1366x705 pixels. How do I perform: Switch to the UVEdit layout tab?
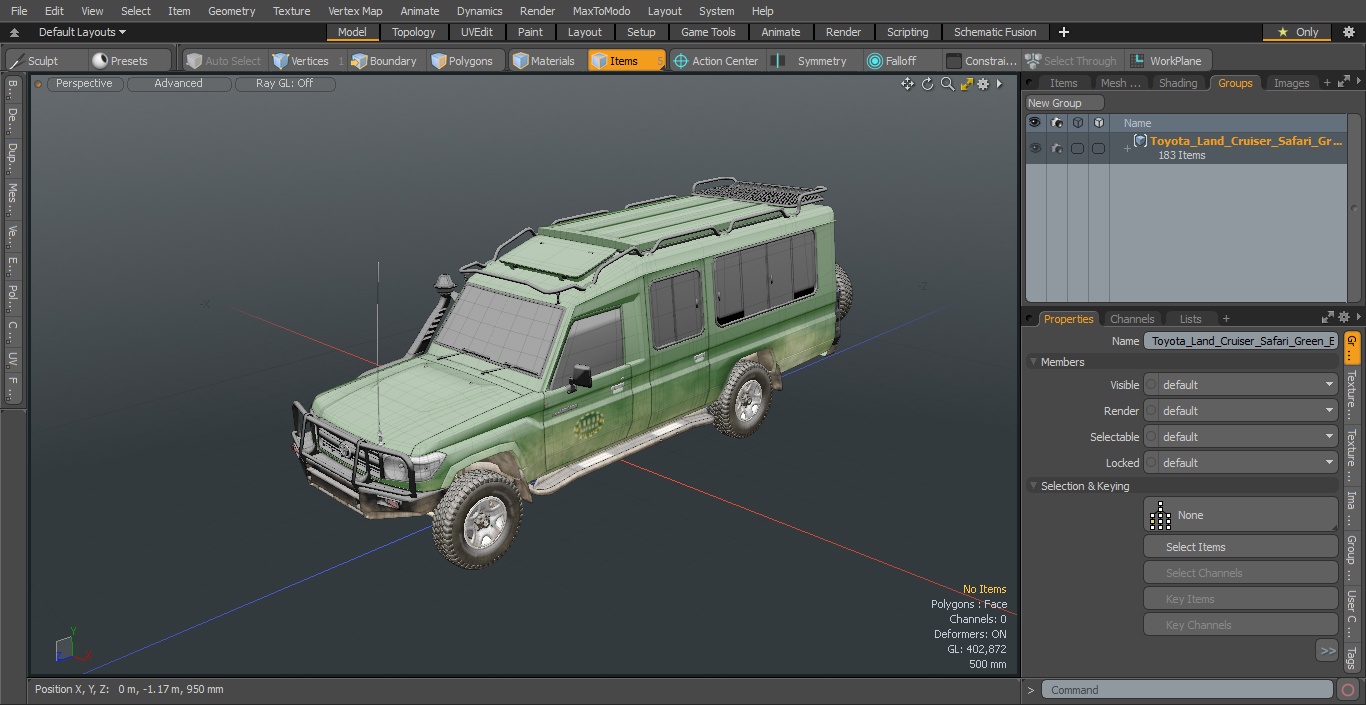(477, 32)
